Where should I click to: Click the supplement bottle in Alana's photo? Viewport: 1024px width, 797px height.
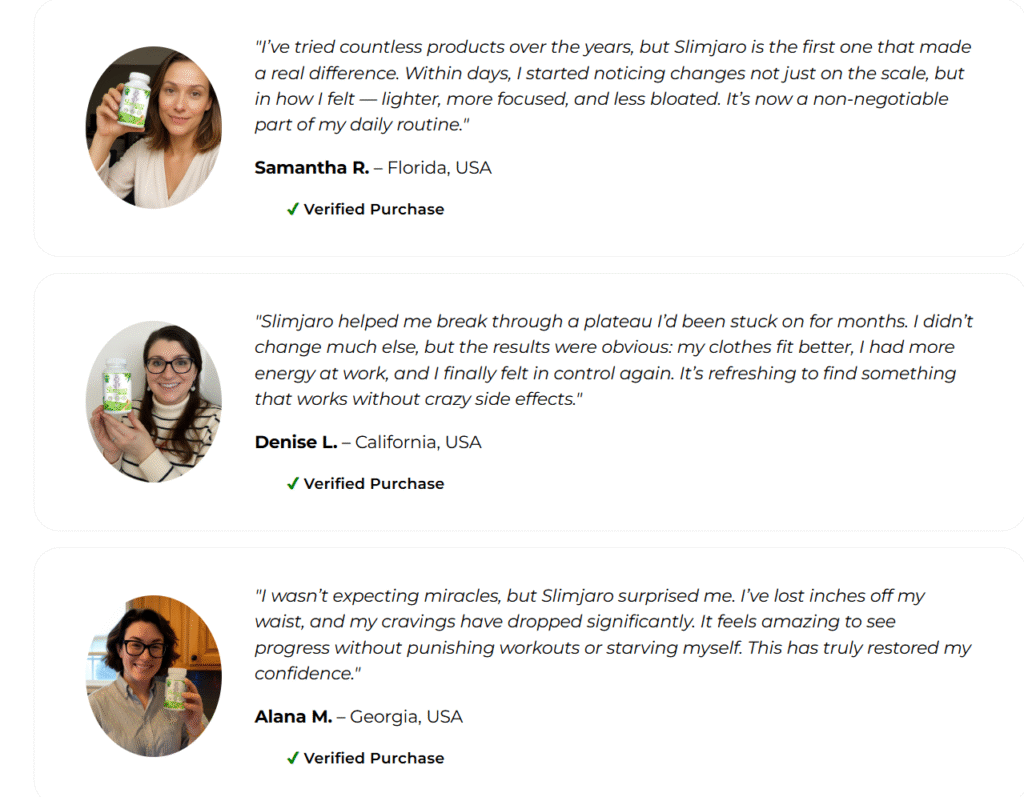click(176, 689)
